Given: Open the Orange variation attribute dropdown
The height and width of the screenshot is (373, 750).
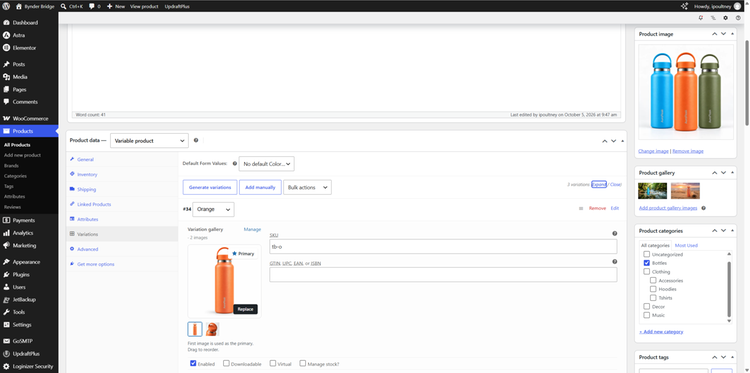Looking at the screenshot, I should [213, 209].
